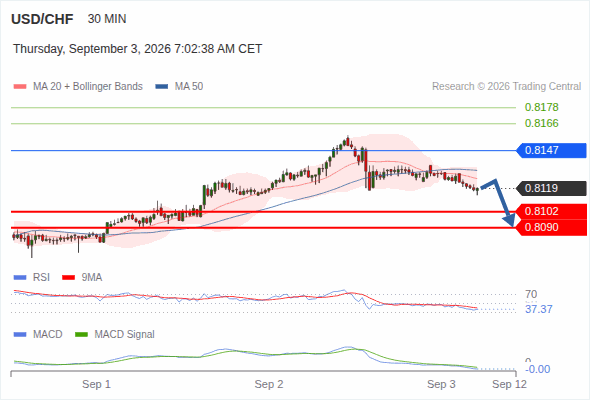Viewport: 590px width, 400px height.
Task: Click the MACD legend label
Action: point(47,335)
